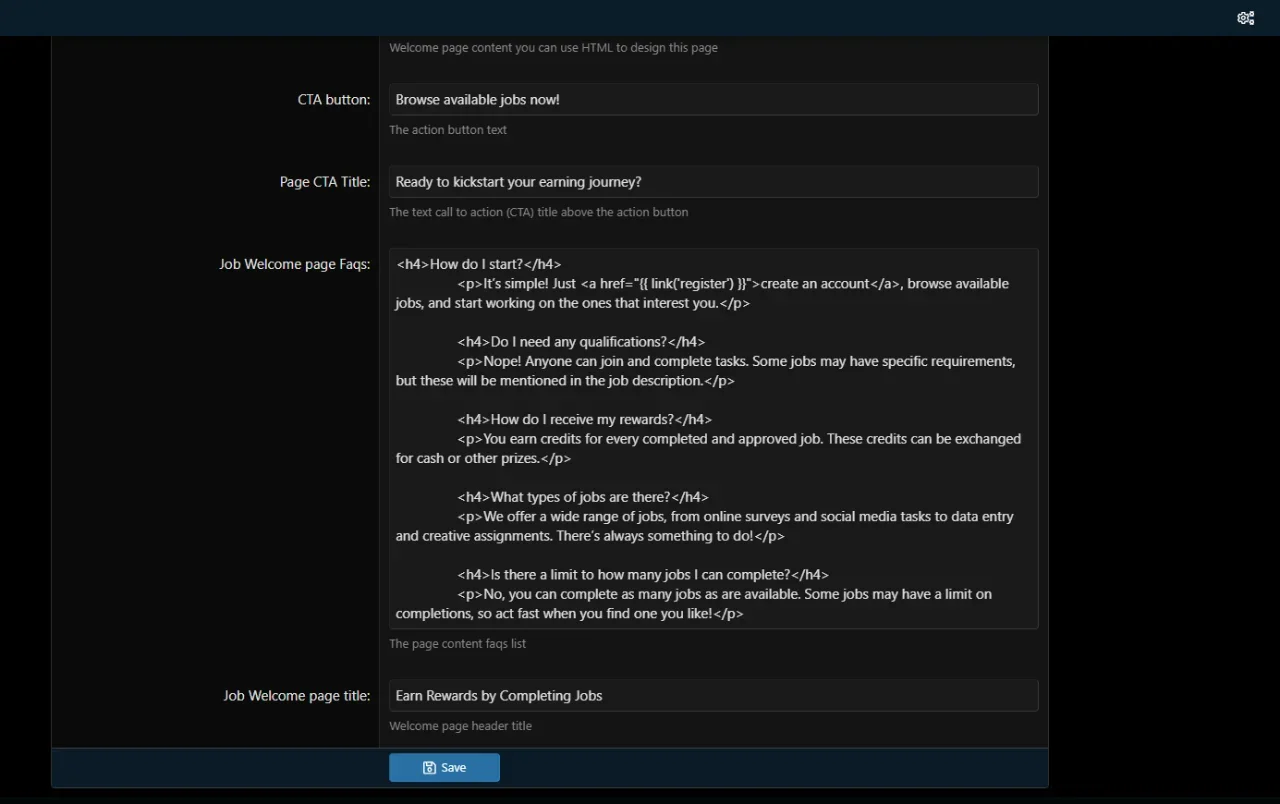This screenshot has height=804, width=1280.
Task: Place cursor on 'What types of jobs are there?' line
Action: coord(582,498)
